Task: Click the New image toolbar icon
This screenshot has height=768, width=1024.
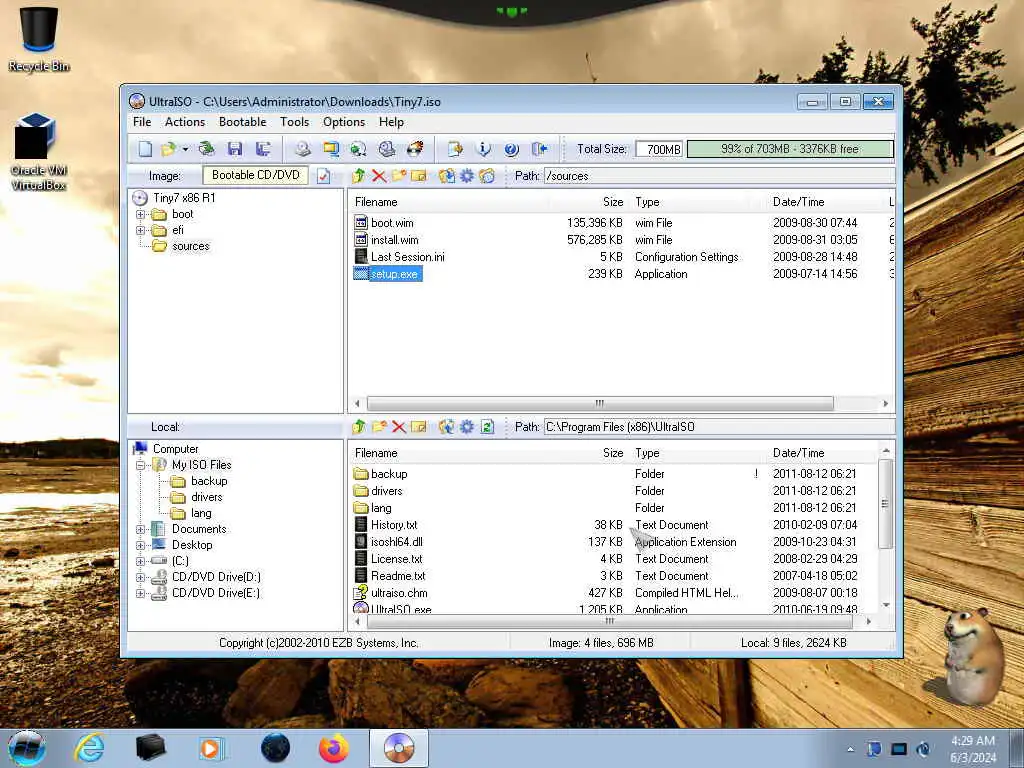Action: click(145, 149)
